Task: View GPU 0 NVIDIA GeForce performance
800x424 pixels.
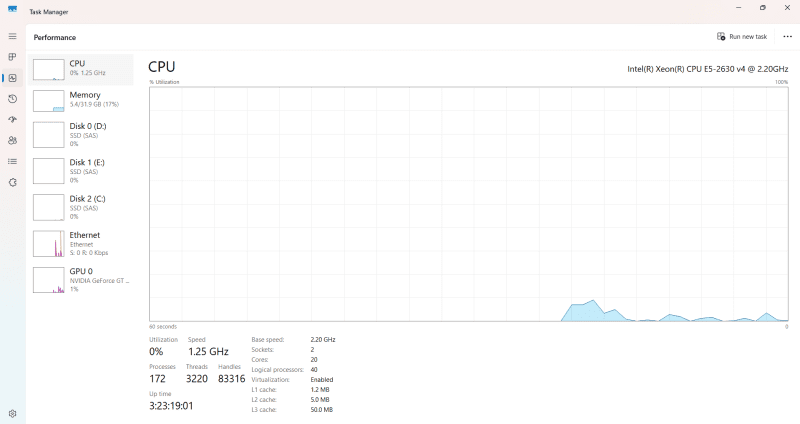Action: pos(82,279)
